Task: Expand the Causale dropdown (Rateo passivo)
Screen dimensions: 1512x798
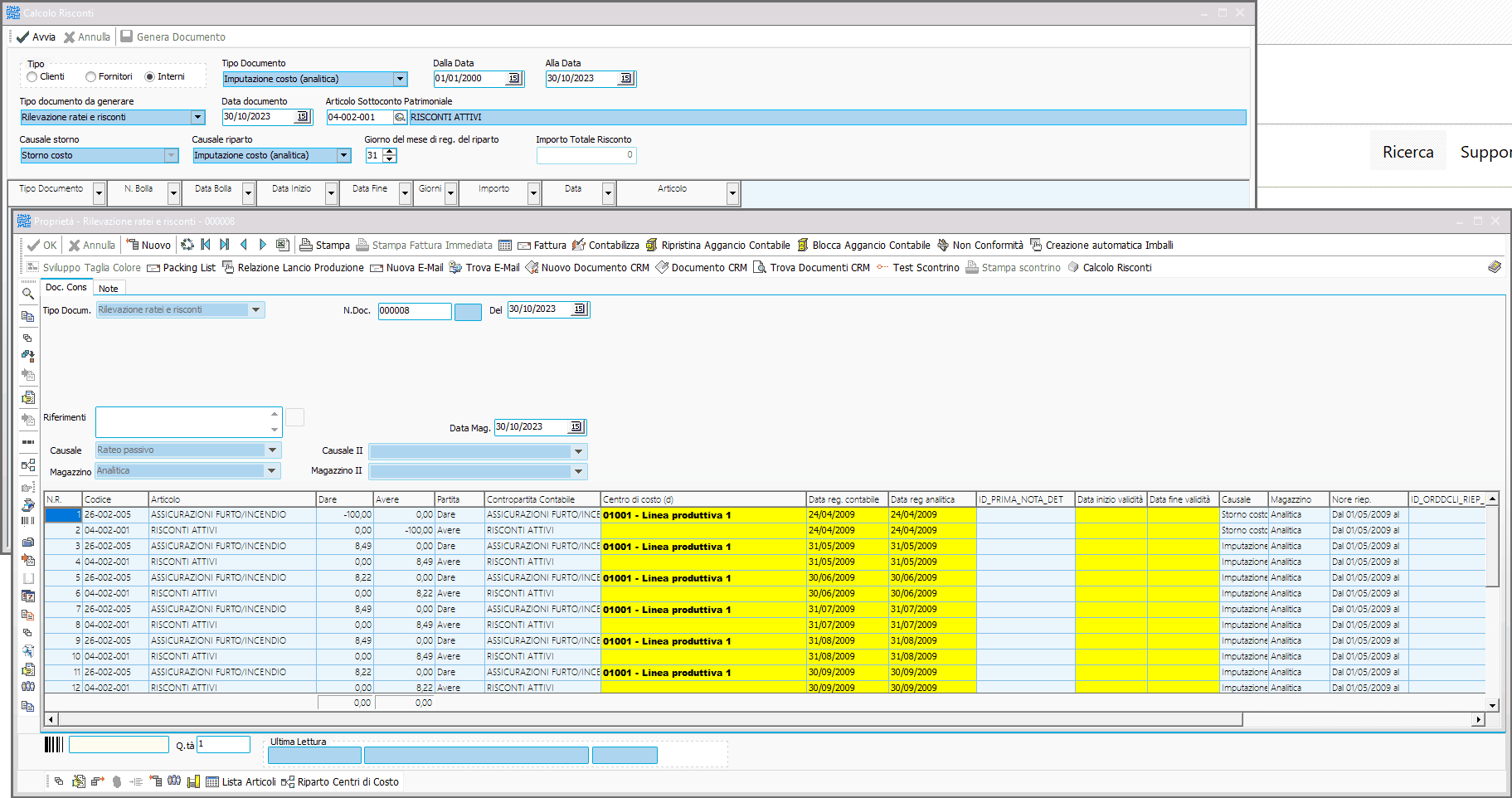Action: (272, 450)
